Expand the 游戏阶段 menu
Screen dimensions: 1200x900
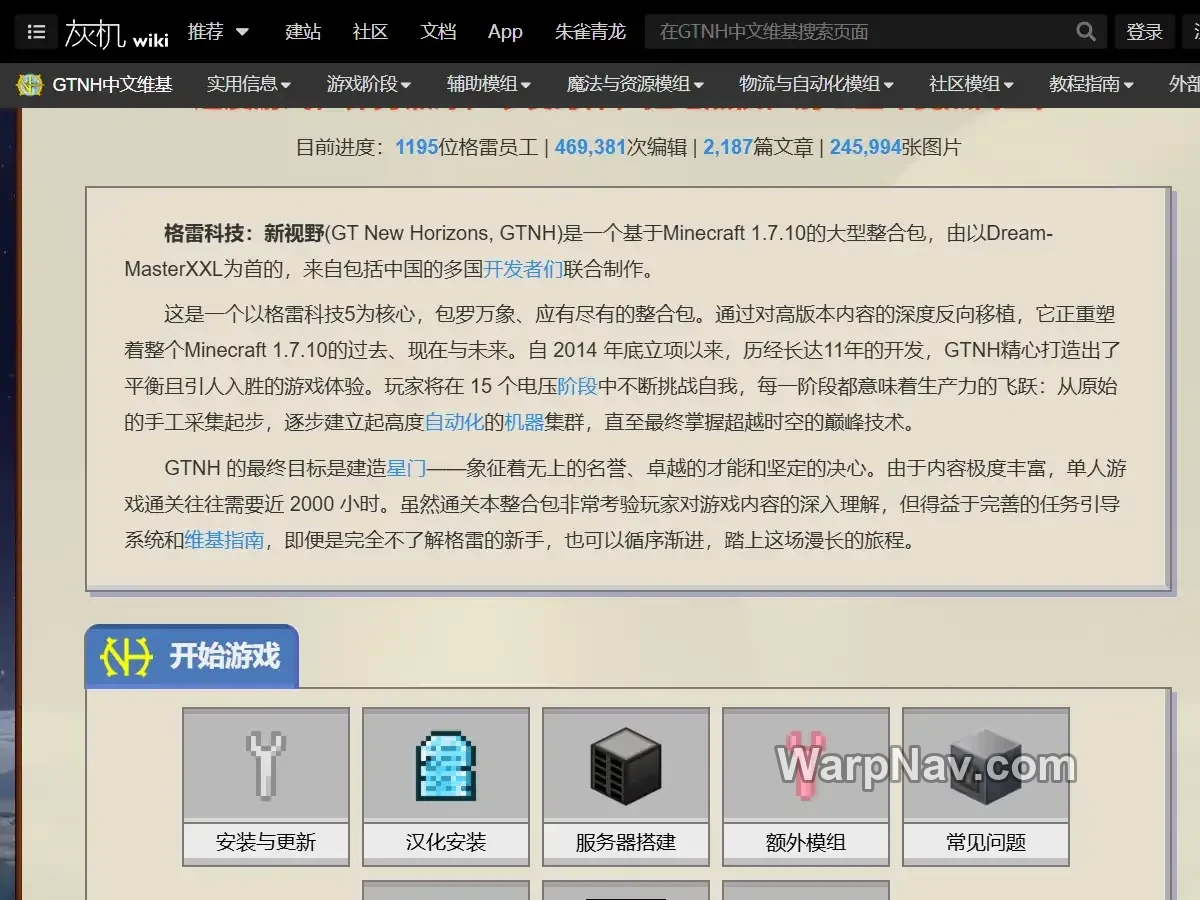[369, 85]
